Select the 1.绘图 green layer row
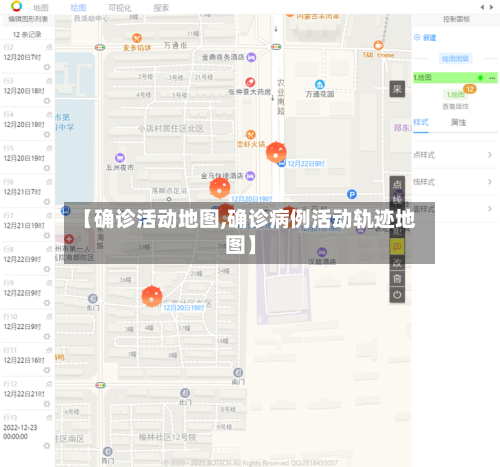 click(x=455, y=78)
